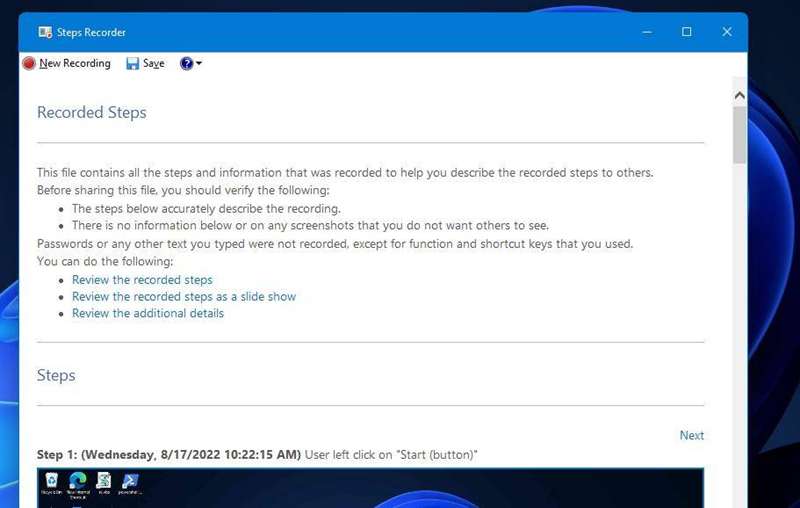The height and width of the screenshot is (508, 800).
Task: Click the Microsoft Edge icon in the step screenshot
Action: coord(78,482)
